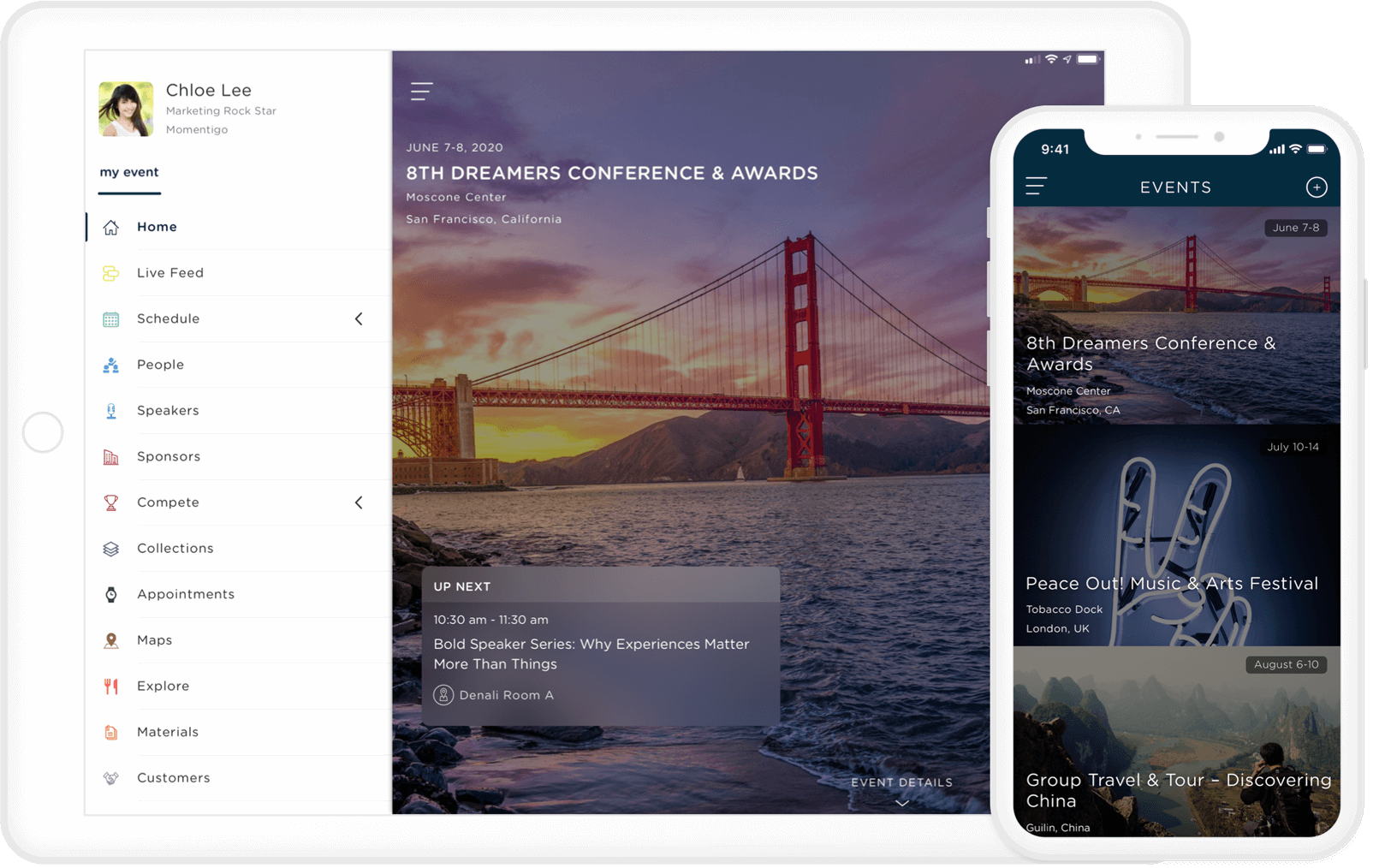
Task: Select the Live Feed icon
Action: coord(110,272)
